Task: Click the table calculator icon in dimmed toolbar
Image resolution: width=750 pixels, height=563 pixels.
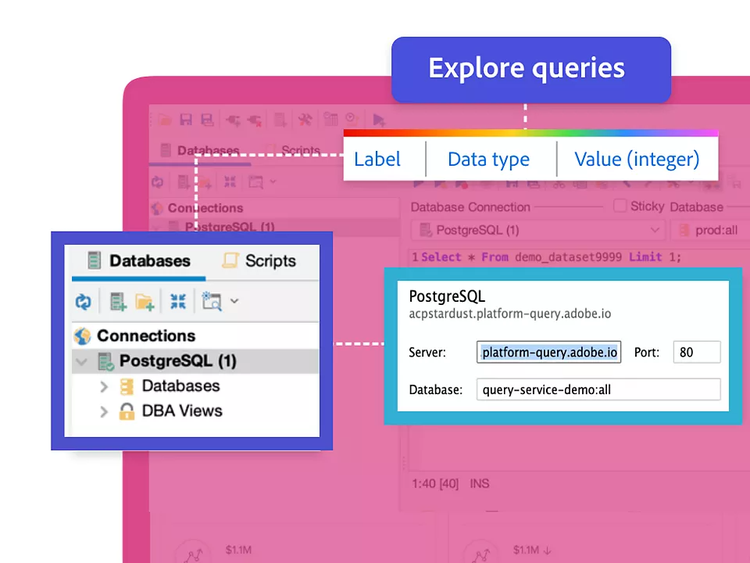Action: [331, 119]
